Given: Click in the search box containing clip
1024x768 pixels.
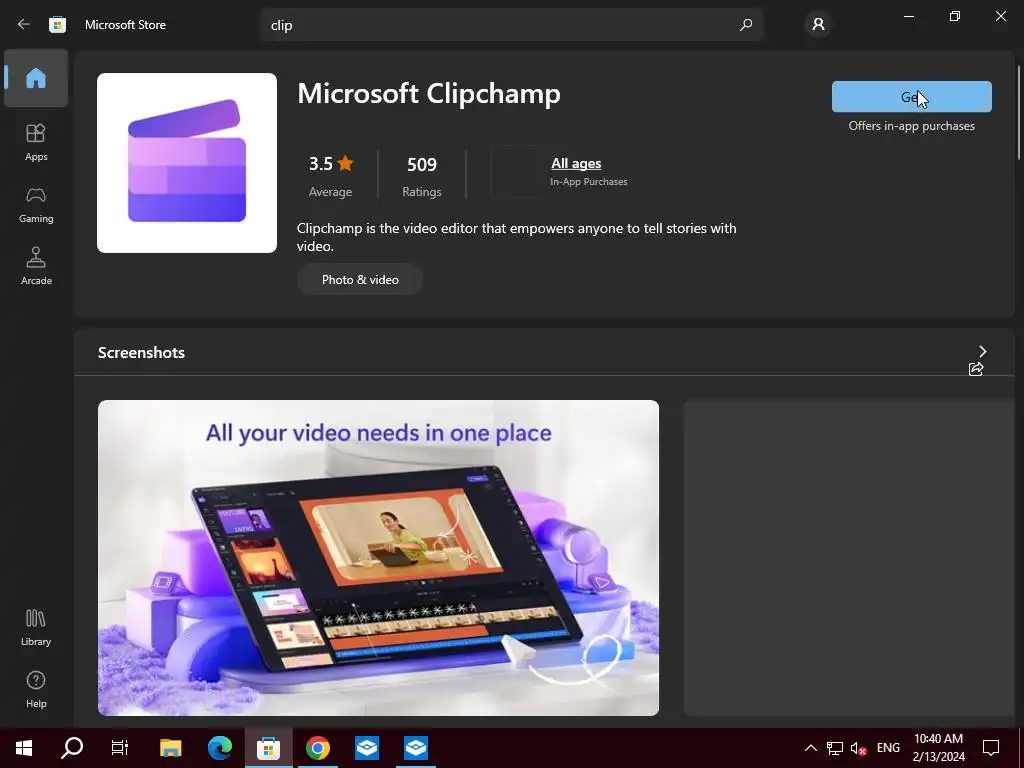Looking at the screenshot, I should click(x=511, y=25).
